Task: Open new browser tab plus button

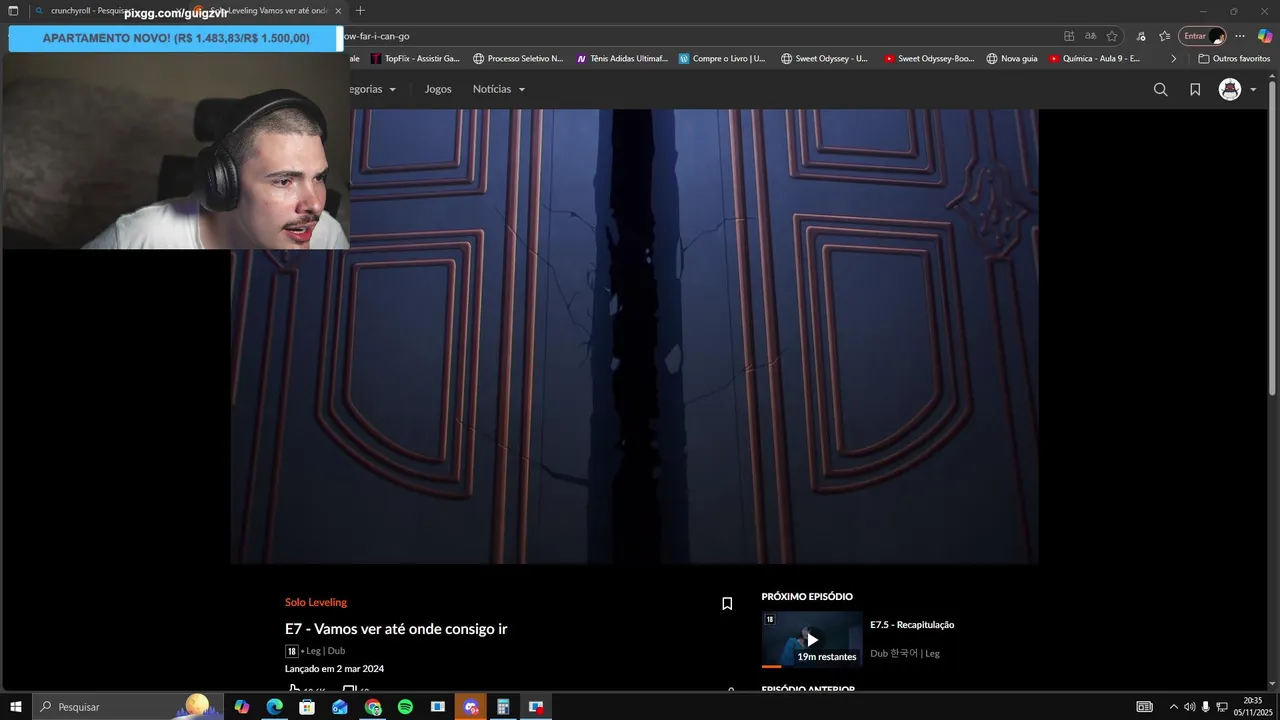Action: (x=360, y=11)
